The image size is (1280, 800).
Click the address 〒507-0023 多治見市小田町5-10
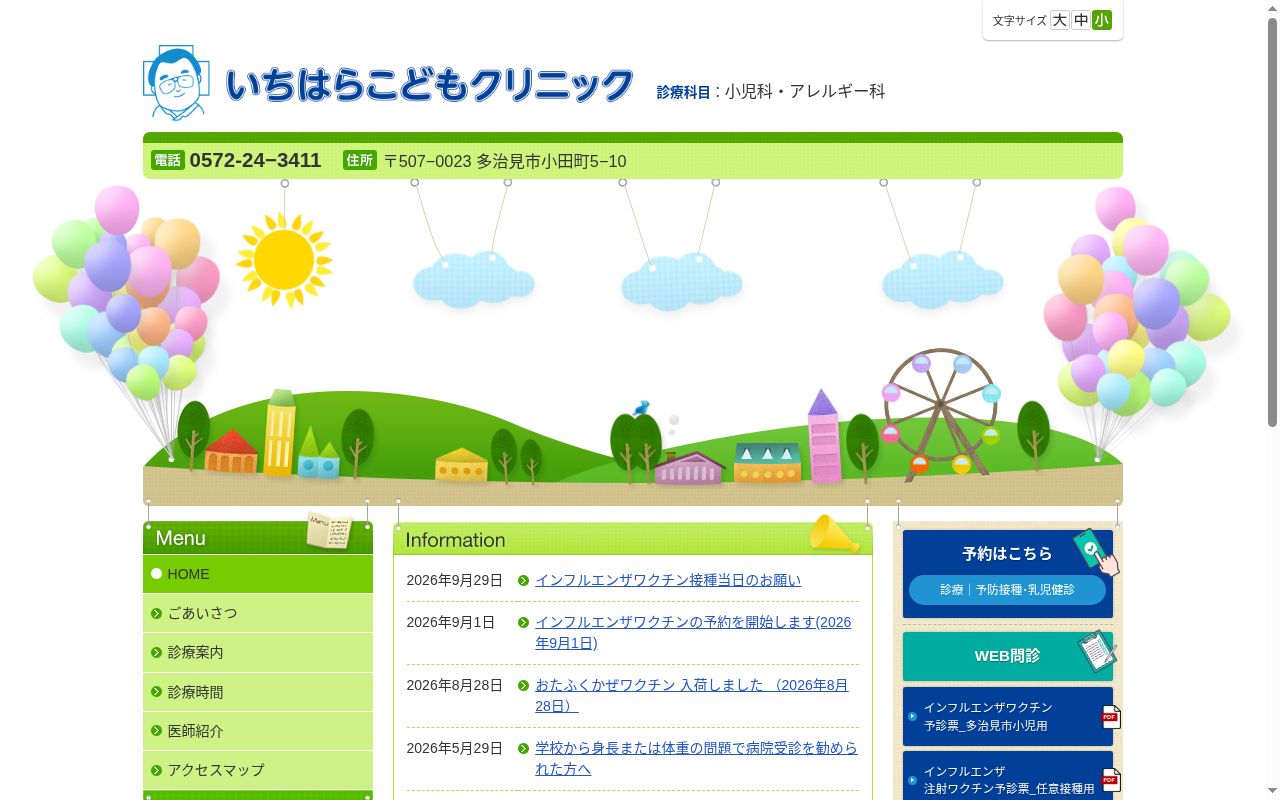pyautogui.click(x=505, y=161)
